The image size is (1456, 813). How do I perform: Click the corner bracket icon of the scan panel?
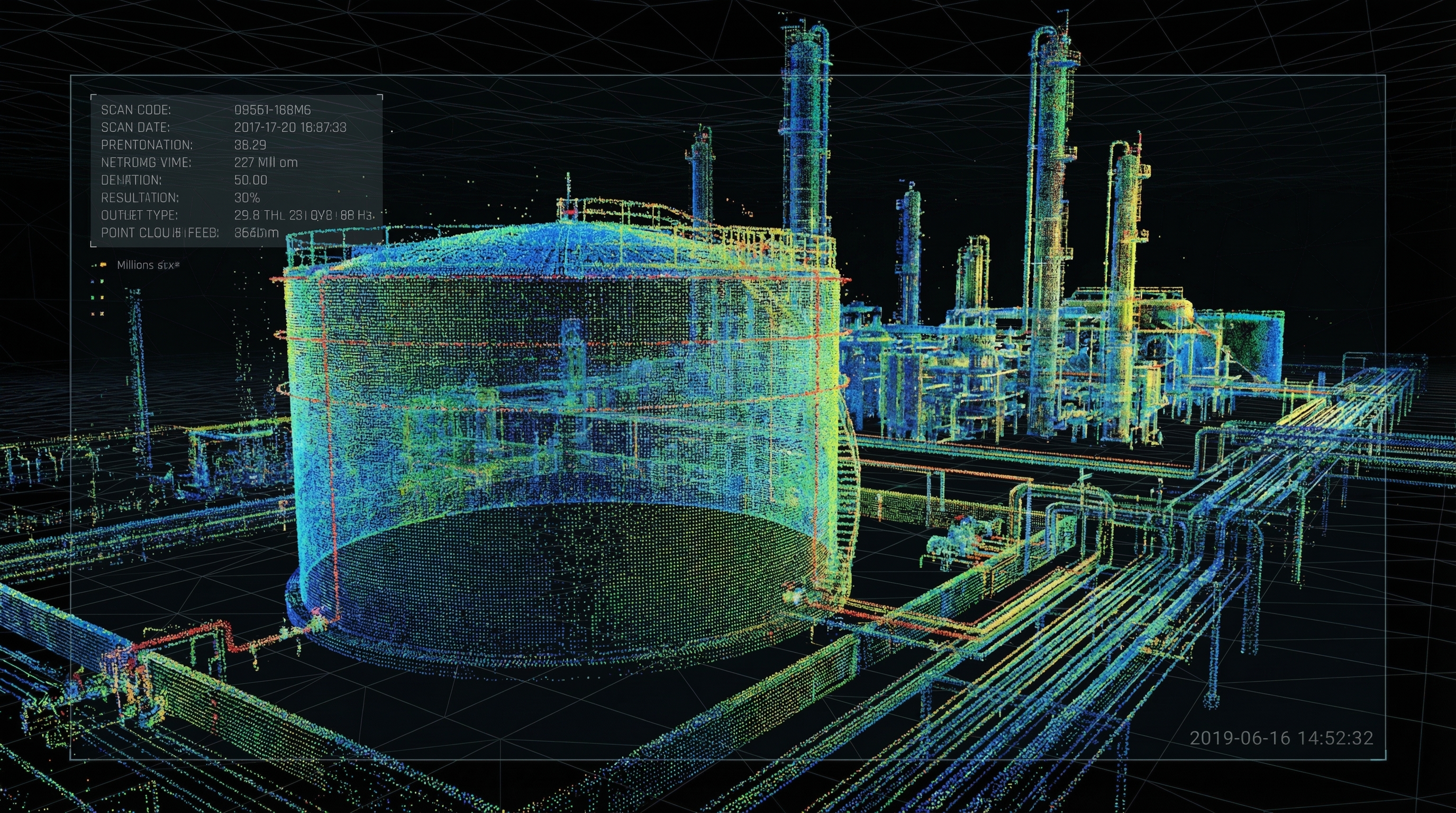(x=93, y=97)
